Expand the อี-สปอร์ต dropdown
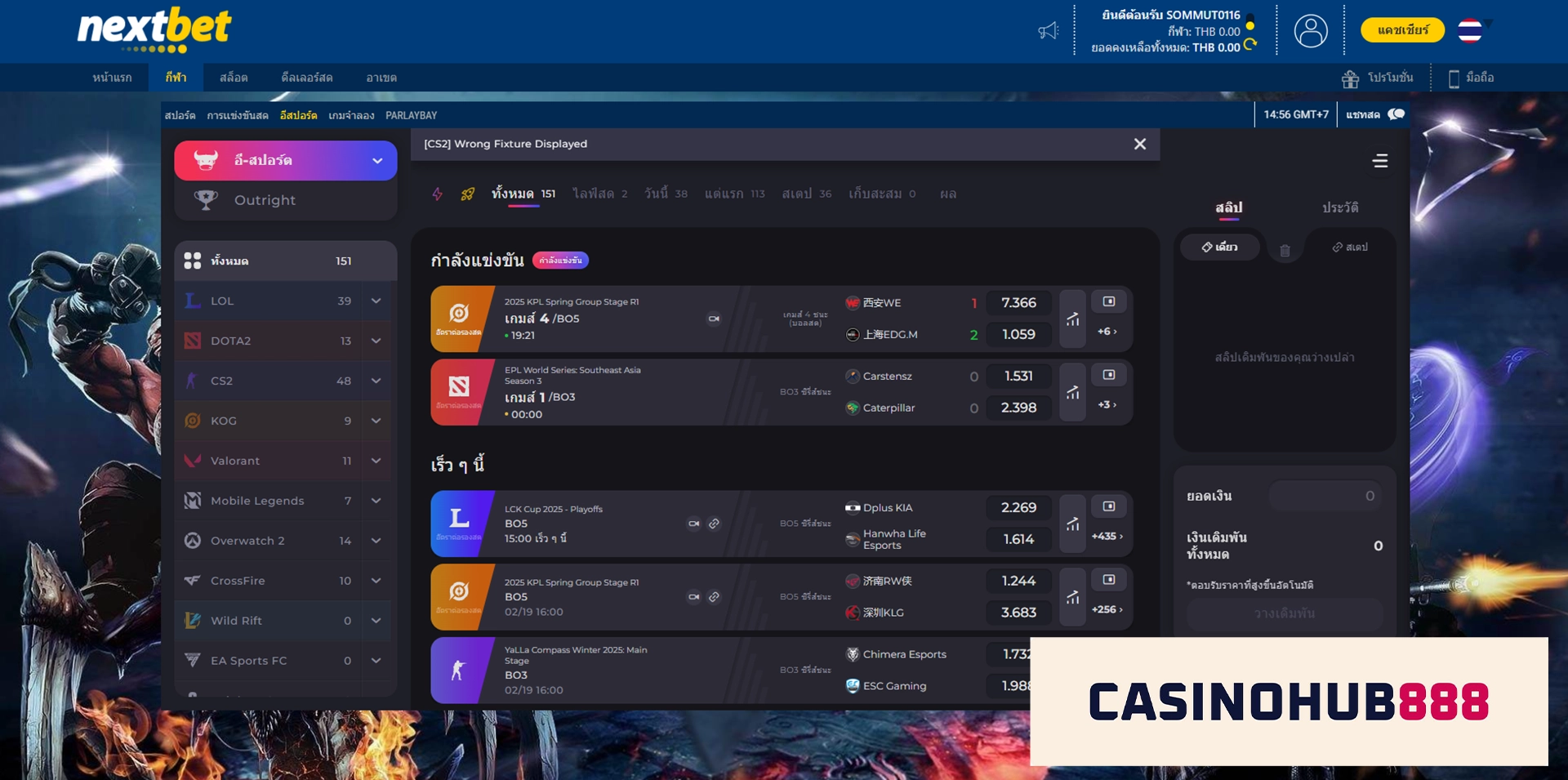Viewport: 1568px width, 780px height. click(x=377, y=161)
